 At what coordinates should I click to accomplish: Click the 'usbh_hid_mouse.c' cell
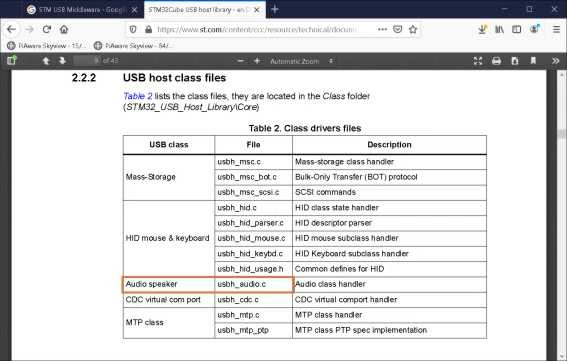(253, 238)
